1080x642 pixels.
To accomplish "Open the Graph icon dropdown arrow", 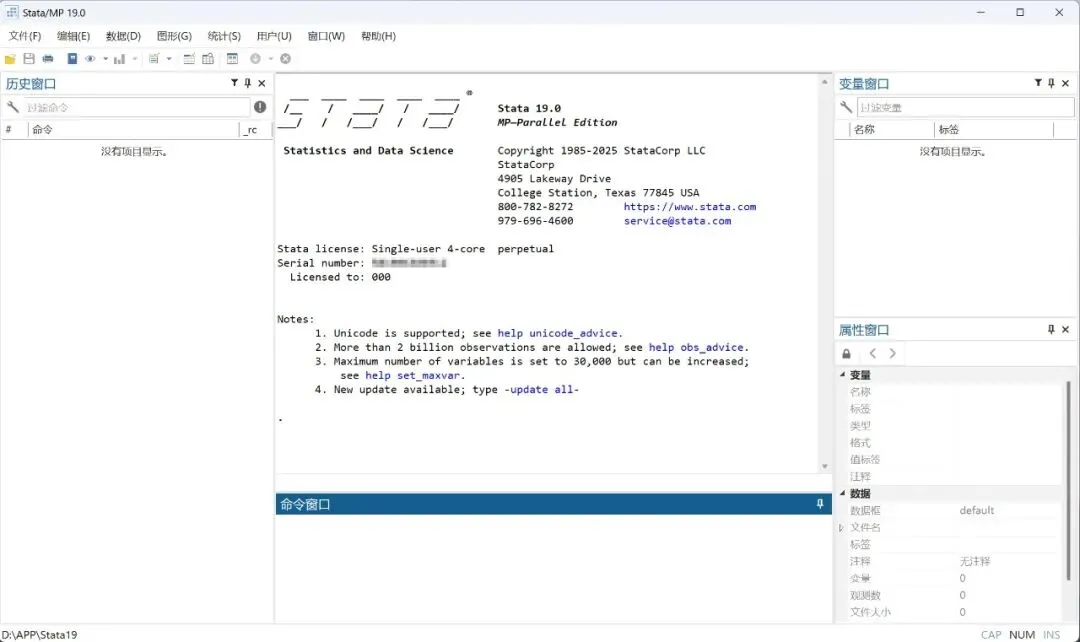I will point(135,59).
